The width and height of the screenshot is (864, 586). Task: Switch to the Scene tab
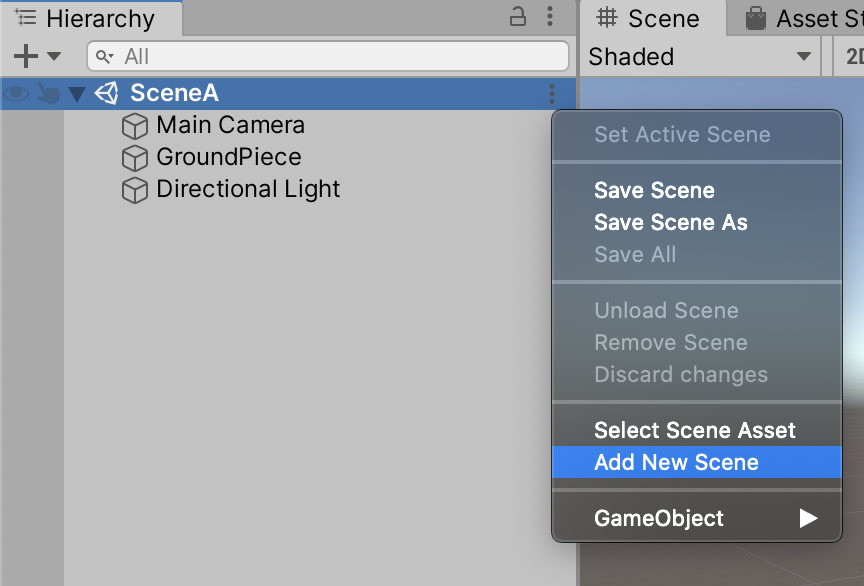648,18
